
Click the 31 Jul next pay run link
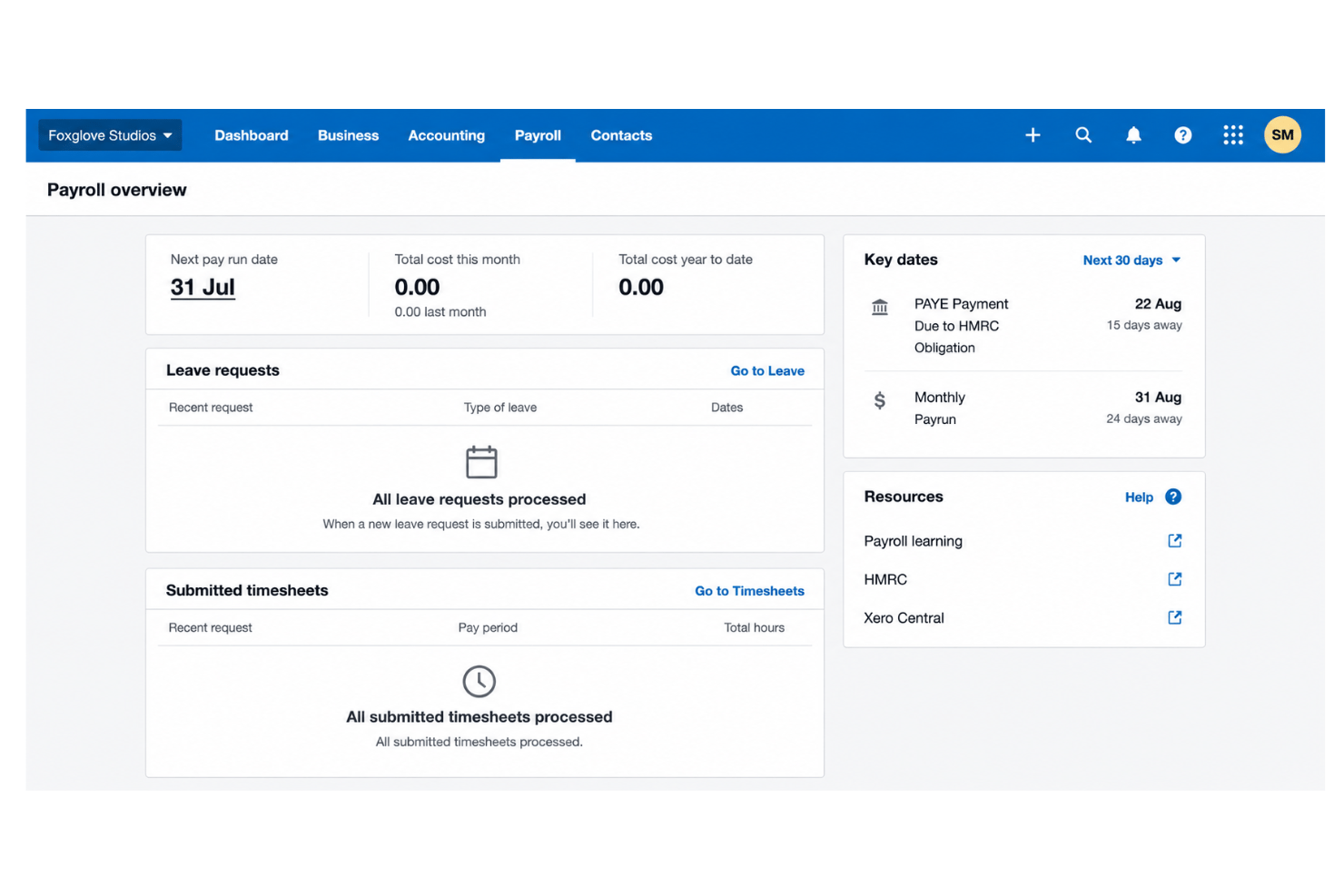pos(203,288)
